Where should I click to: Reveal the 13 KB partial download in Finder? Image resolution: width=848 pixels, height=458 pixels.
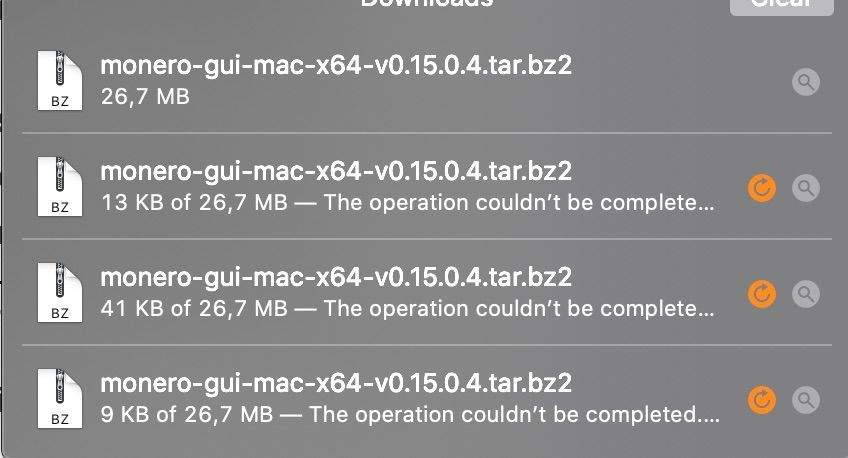pyautogui.click(x=806, y=188)
